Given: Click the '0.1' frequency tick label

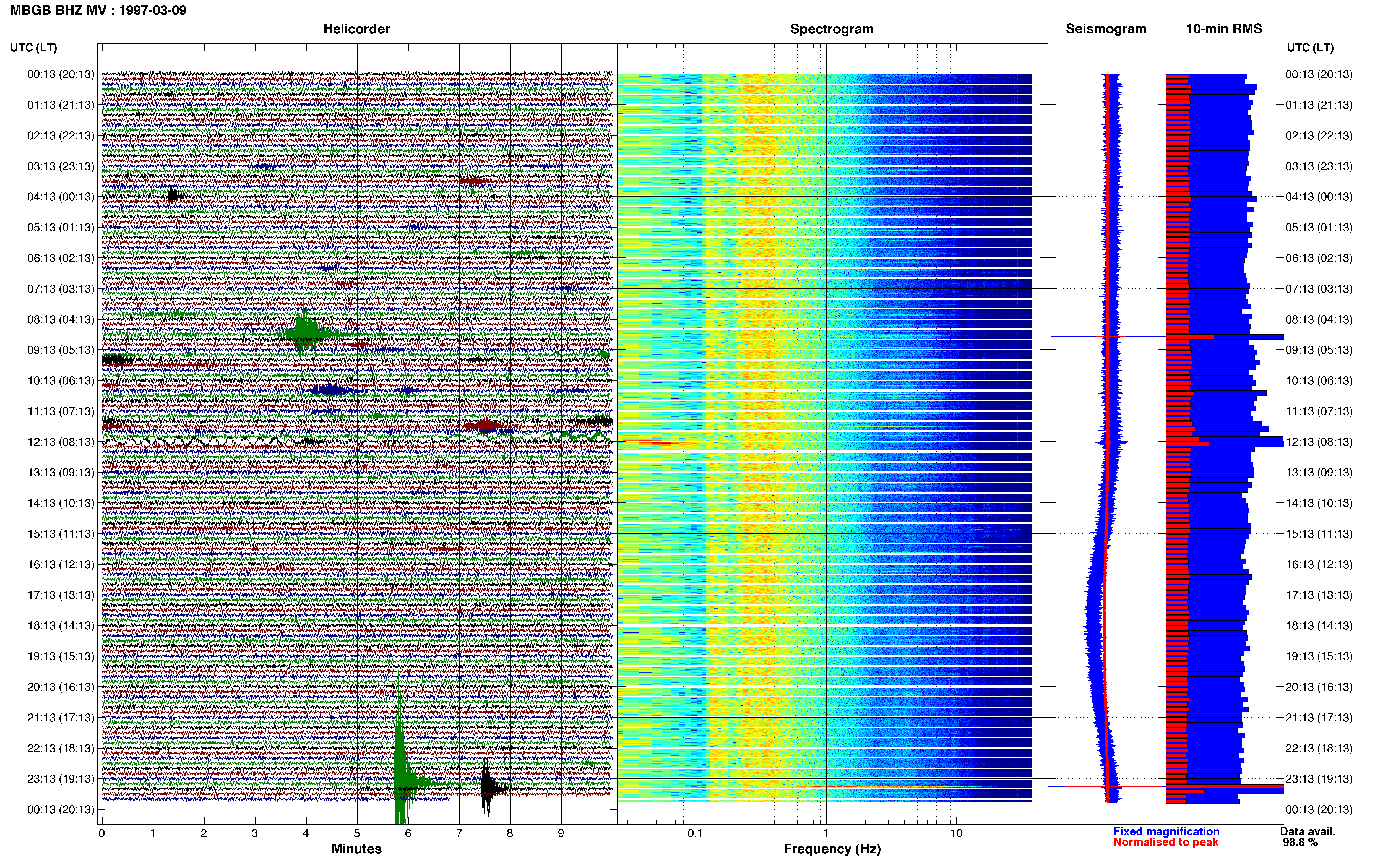Looking at the screenshot, I should (695, 833).
